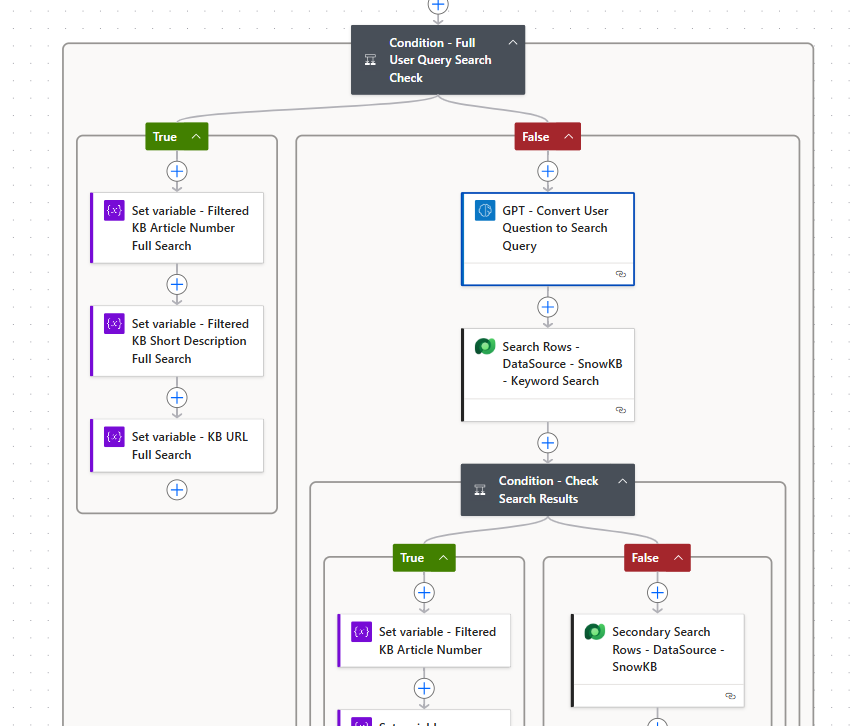Screen dimensions: 852x726
Task: Open Secondary Search Rows - DataSource - SnowKB action
Action: click(657, 660)
